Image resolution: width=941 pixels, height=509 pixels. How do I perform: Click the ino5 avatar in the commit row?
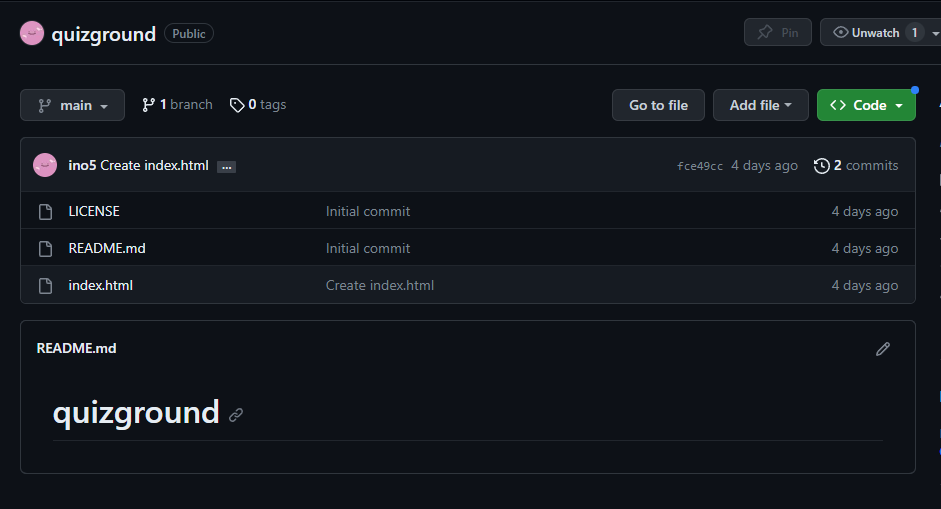click(x=45, y=165)
